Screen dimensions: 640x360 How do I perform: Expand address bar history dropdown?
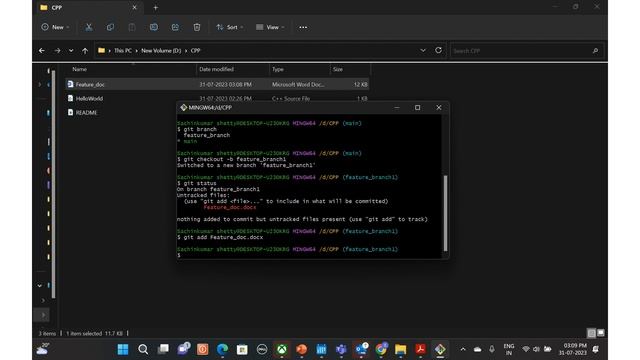[423, 50]
